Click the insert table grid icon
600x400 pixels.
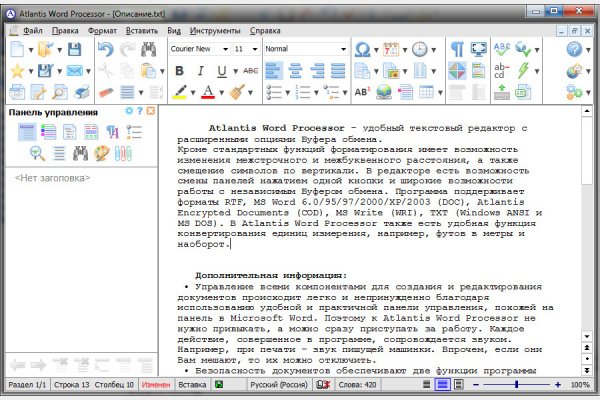(x=426, y=92)
